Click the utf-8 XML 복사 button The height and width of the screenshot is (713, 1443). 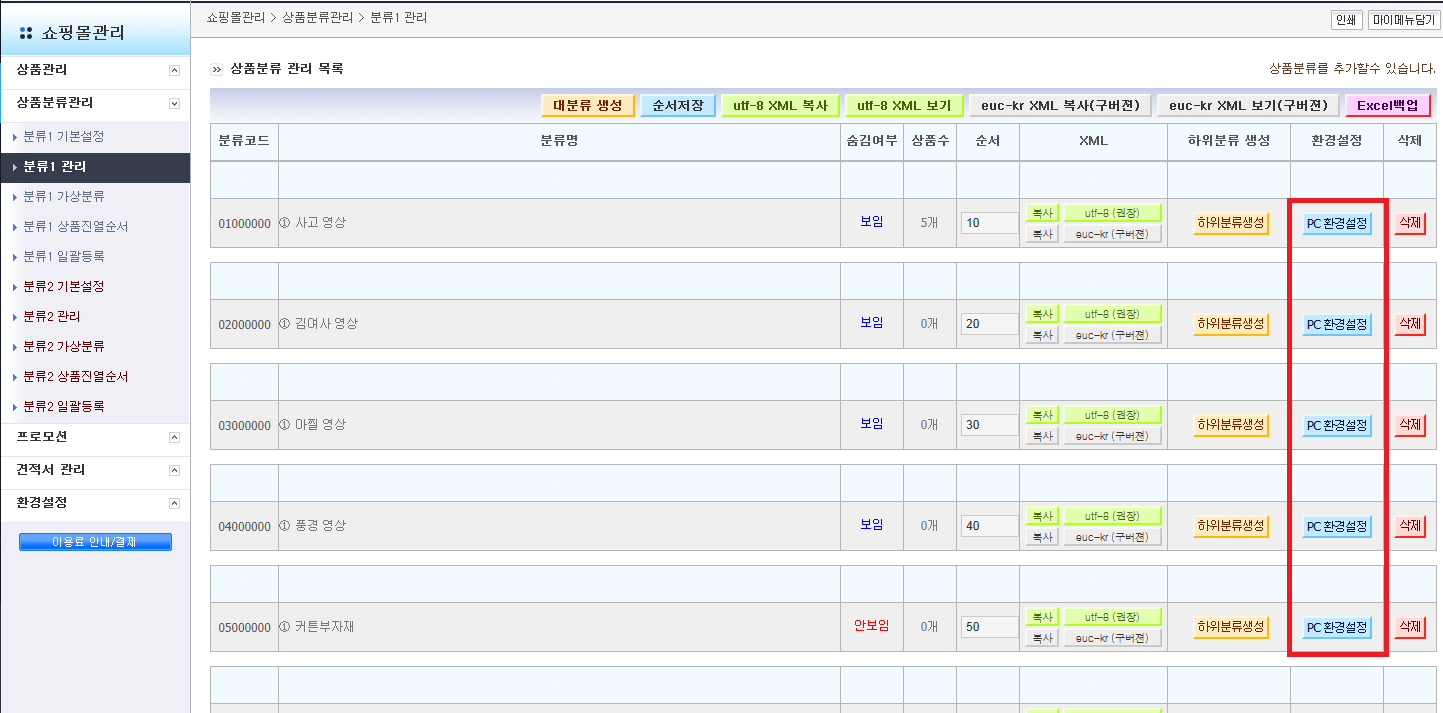point(780,105)
